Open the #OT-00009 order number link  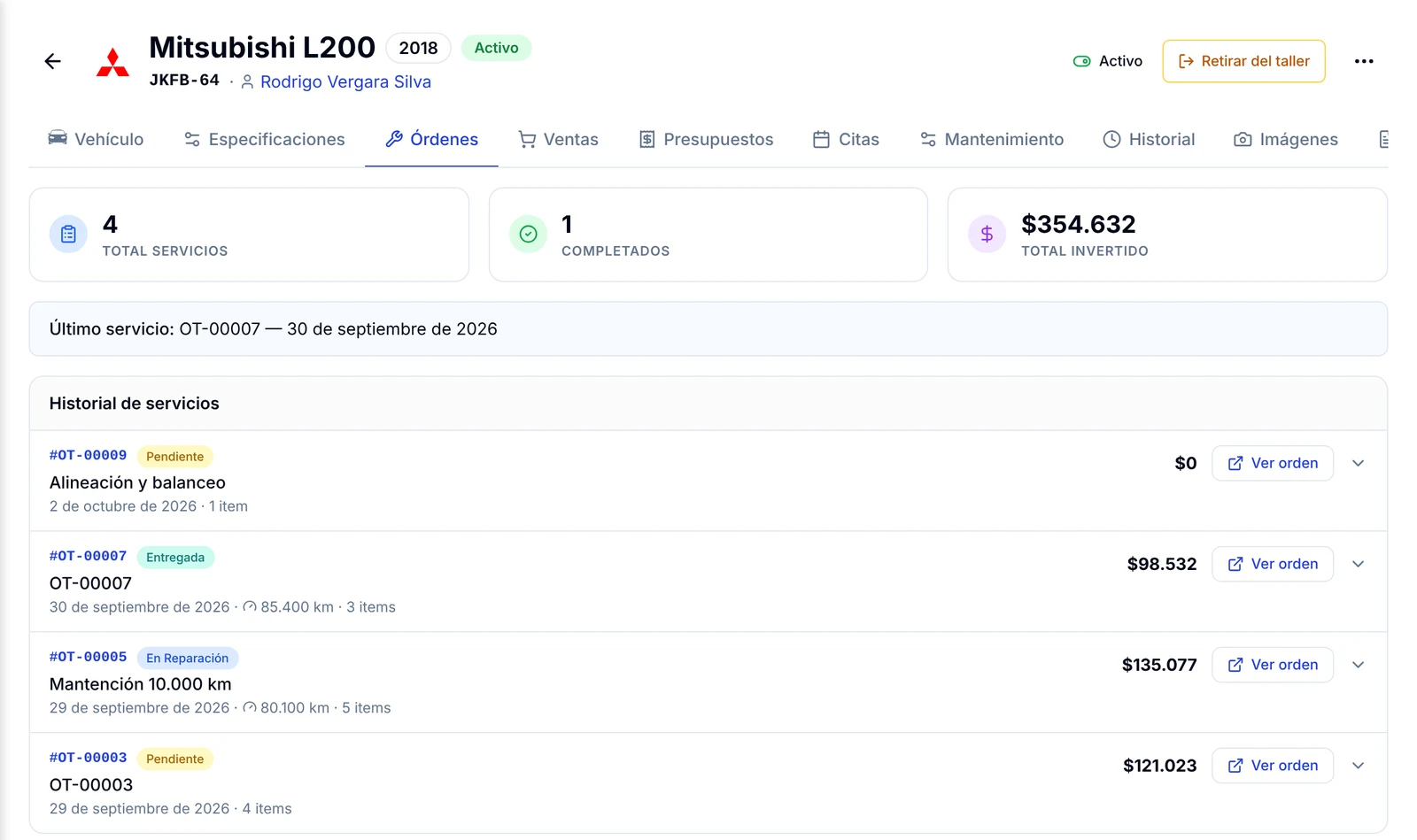pyautogui.click(x=88, y=456)
